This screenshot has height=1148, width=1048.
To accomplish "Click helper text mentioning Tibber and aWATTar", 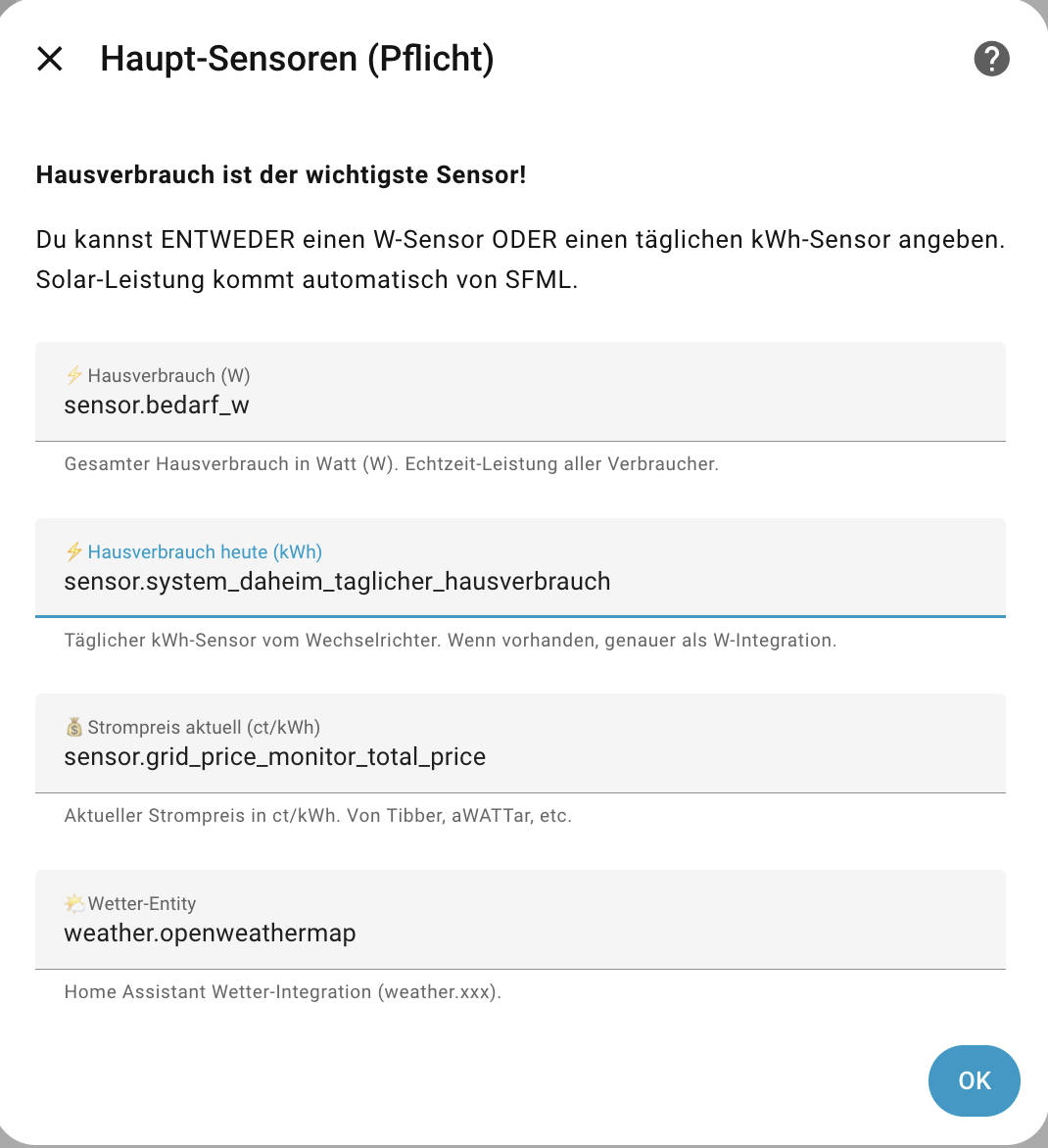I will 317,816.
